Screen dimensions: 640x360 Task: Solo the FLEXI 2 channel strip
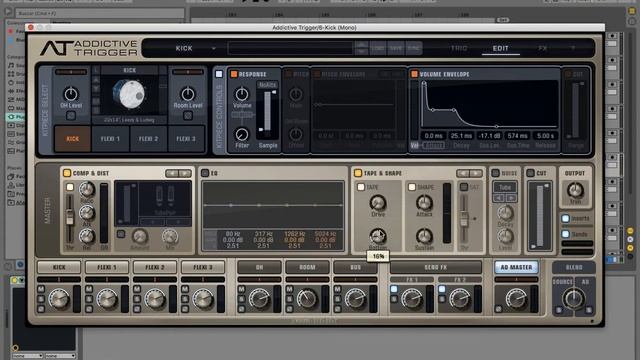point(137,299)
